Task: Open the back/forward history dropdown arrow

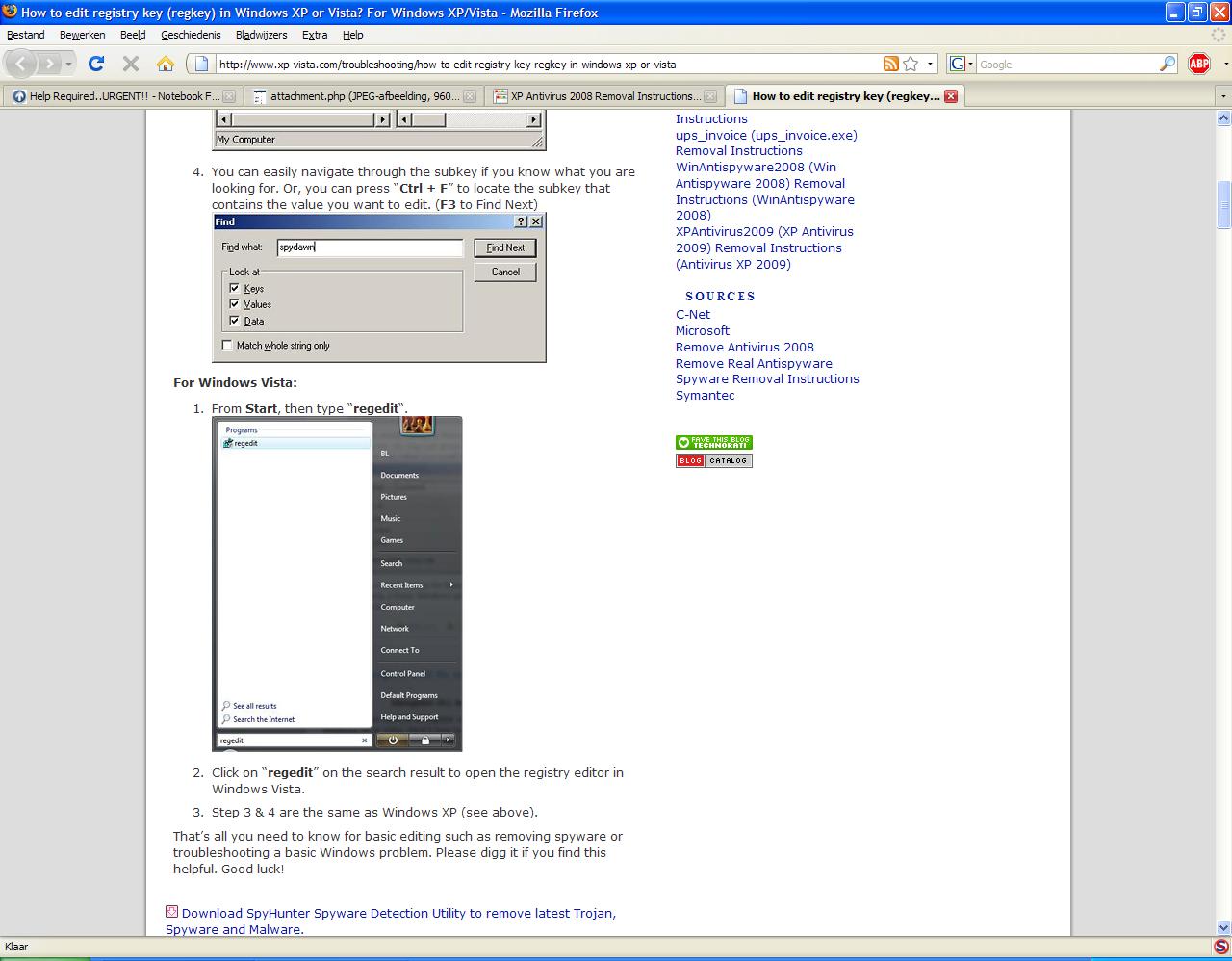Action: coord(68,65)
